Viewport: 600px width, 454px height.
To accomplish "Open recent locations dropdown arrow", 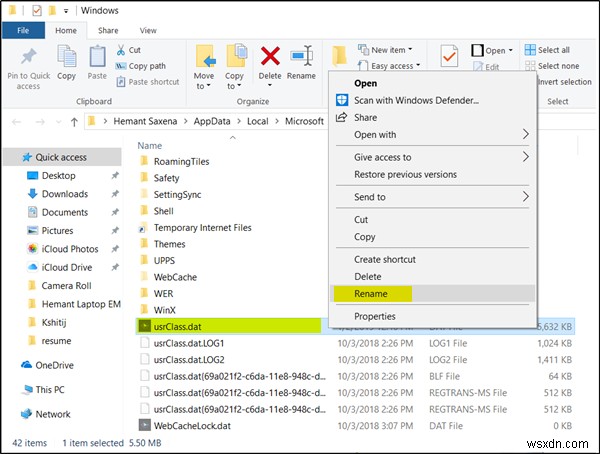I will click(59, 122).
